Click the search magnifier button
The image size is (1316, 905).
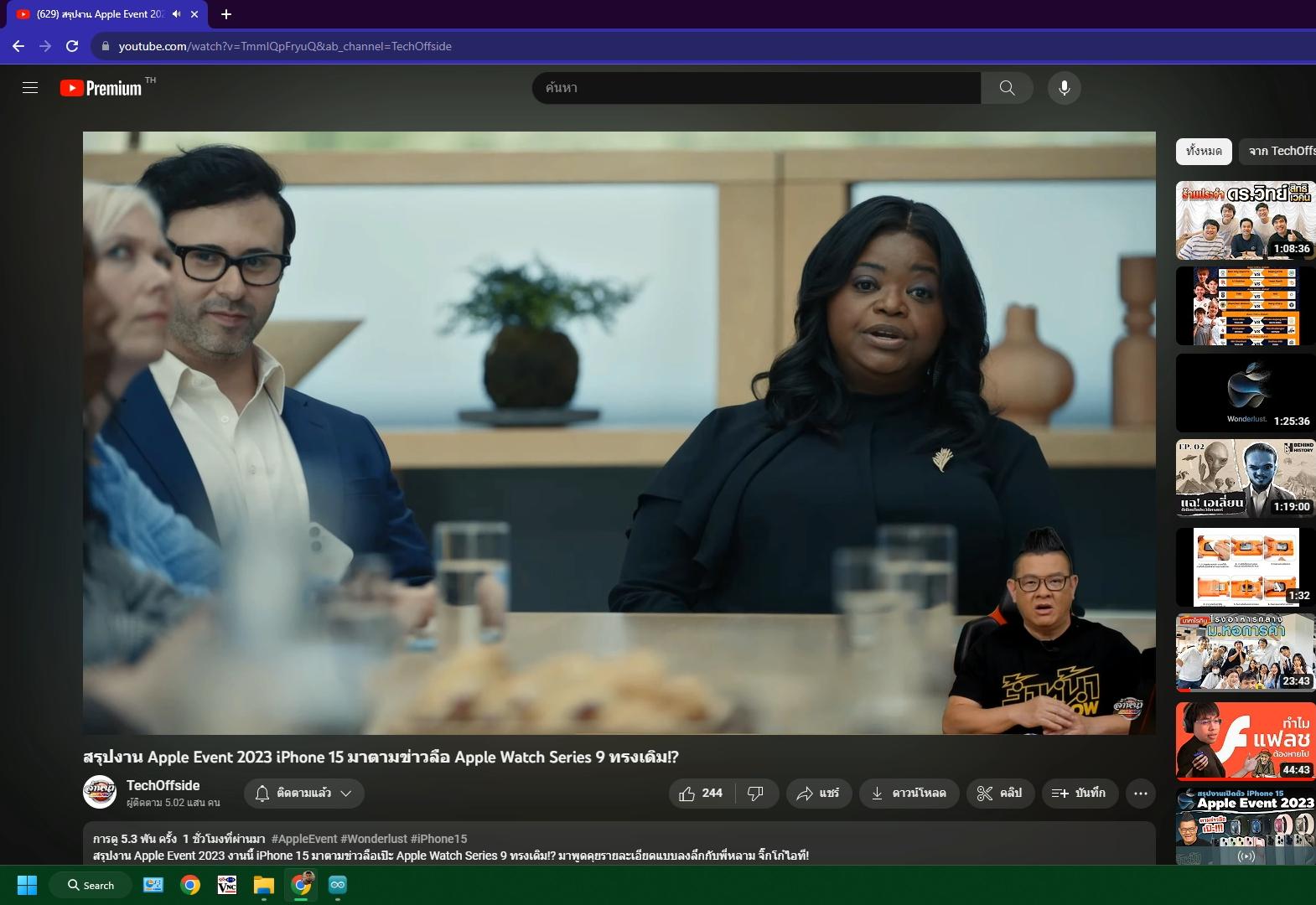(x=1007, y=88)
